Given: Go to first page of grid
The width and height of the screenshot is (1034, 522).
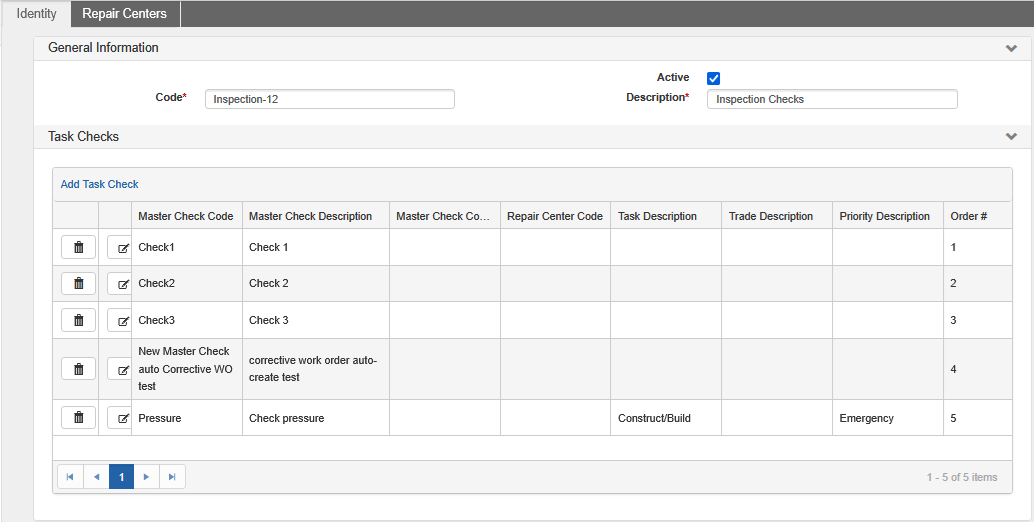Looking at the screenshot, I should [x=70, y=477].
